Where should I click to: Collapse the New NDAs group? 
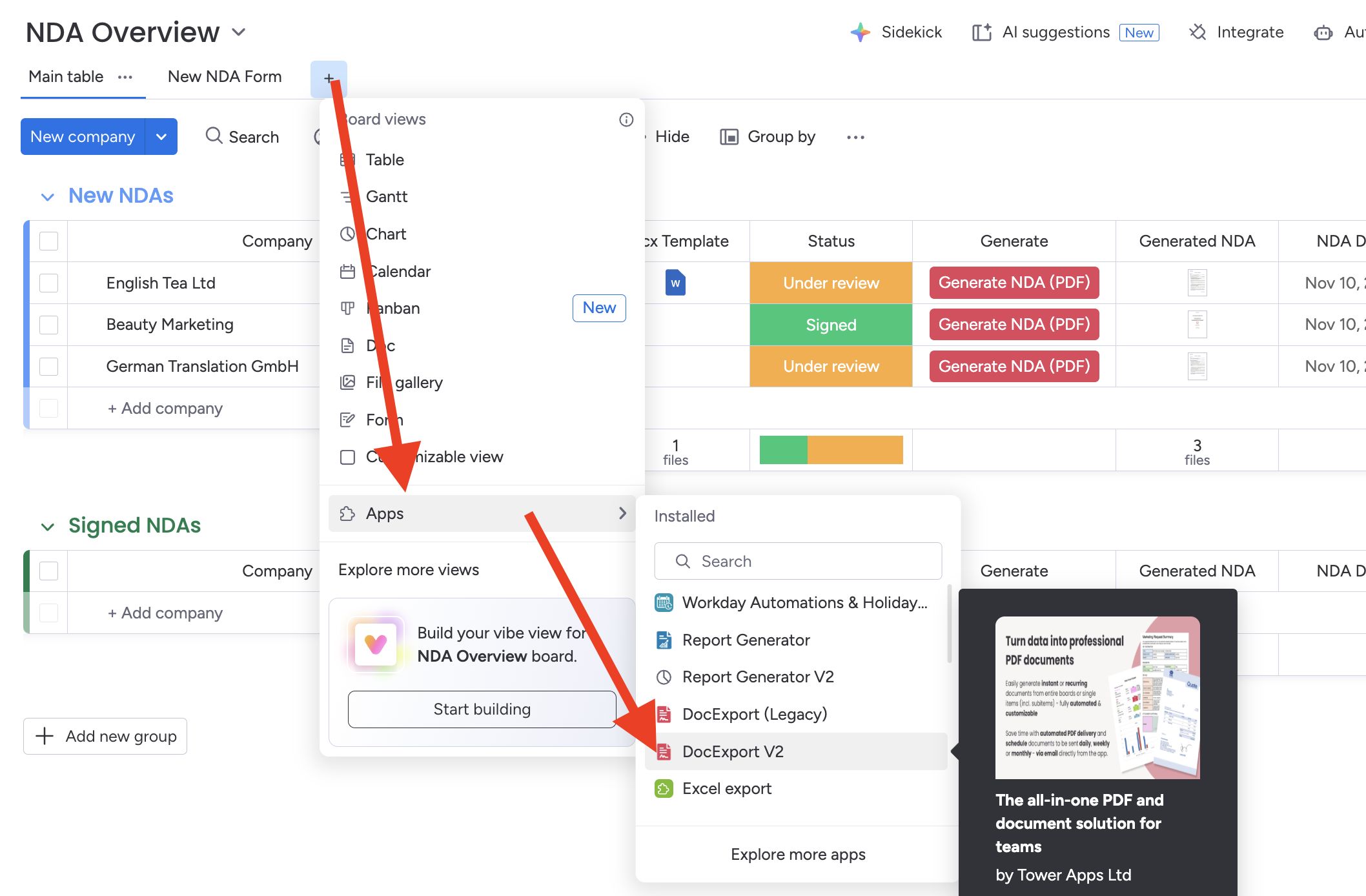coord(47,196)
